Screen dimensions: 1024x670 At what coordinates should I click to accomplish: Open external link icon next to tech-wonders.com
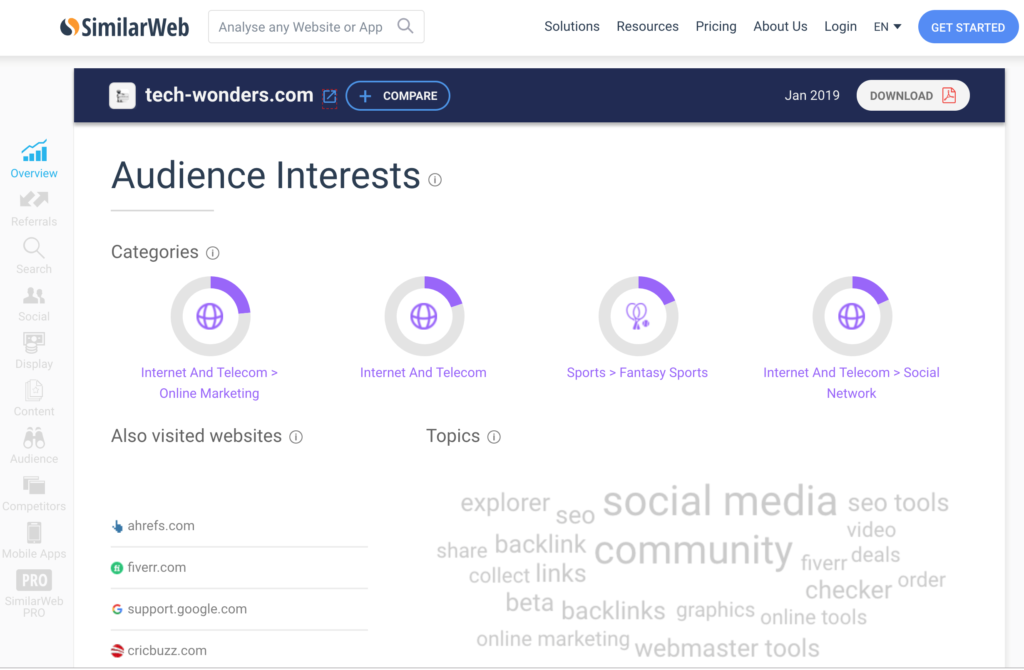pyautogui.click(x=329, y=97)
